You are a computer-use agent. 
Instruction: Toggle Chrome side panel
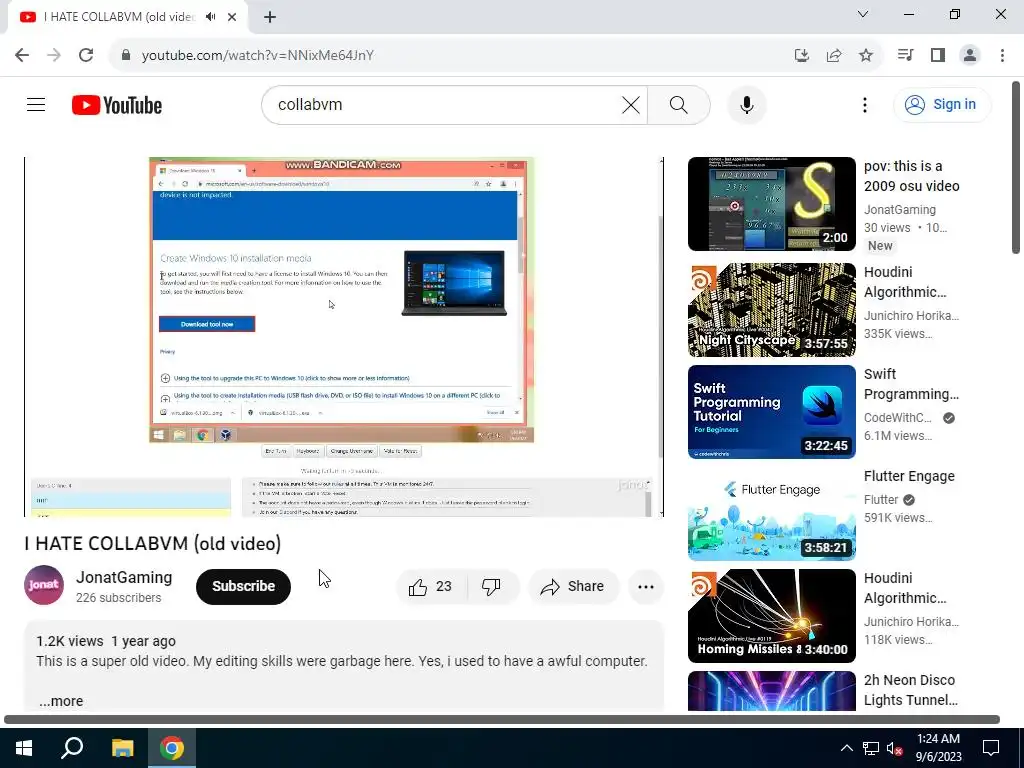click(938, 55)
